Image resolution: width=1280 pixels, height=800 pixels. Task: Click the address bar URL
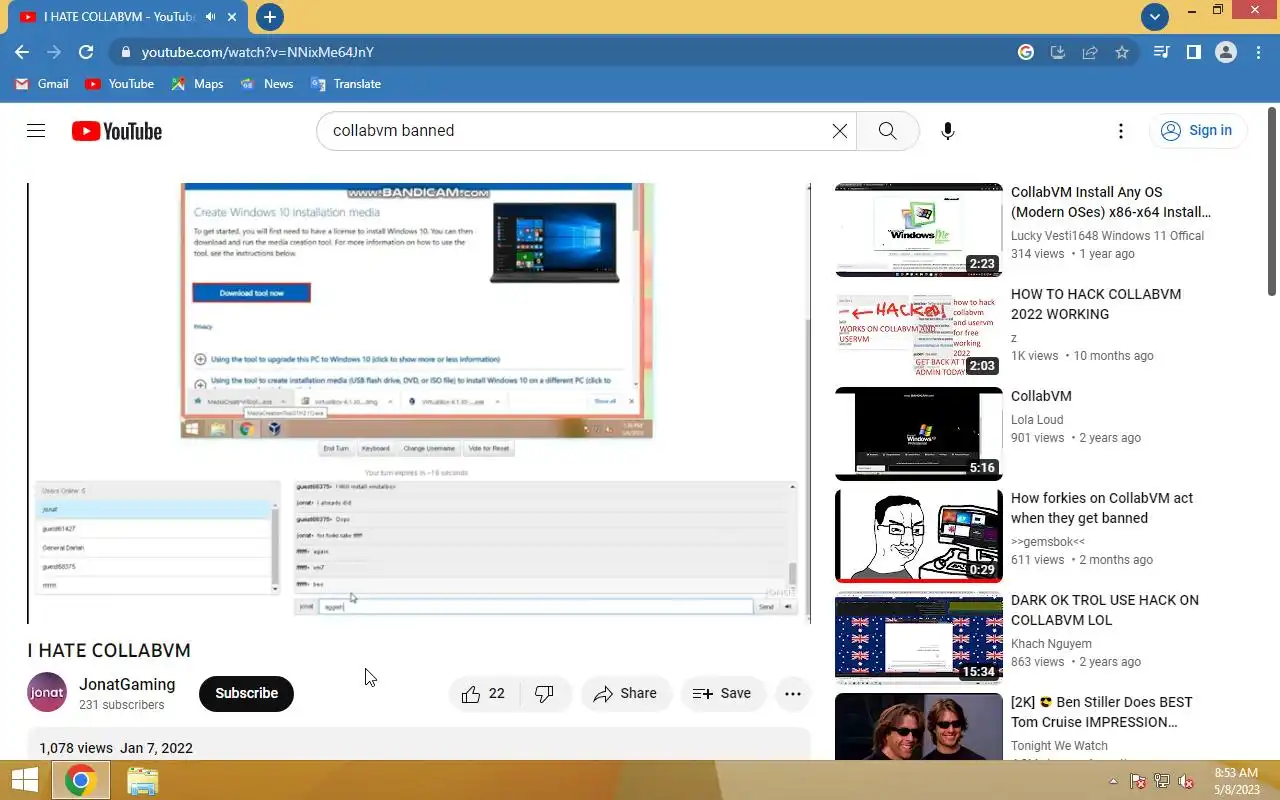[x=257, y=52]
